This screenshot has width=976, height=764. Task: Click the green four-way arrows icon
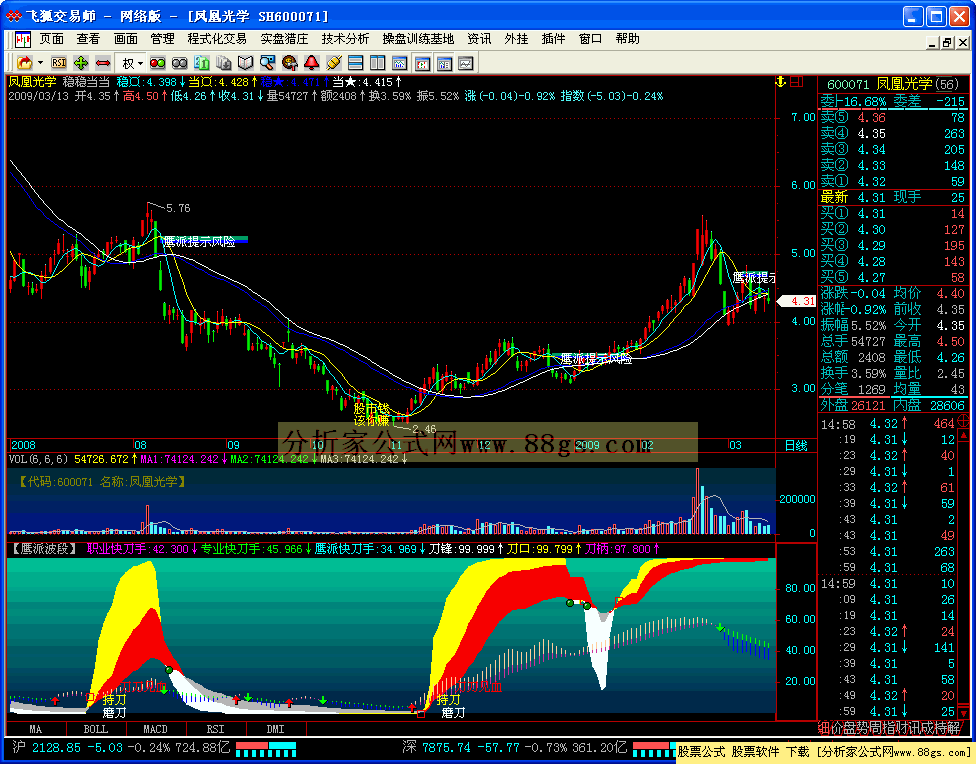(81, 62)
